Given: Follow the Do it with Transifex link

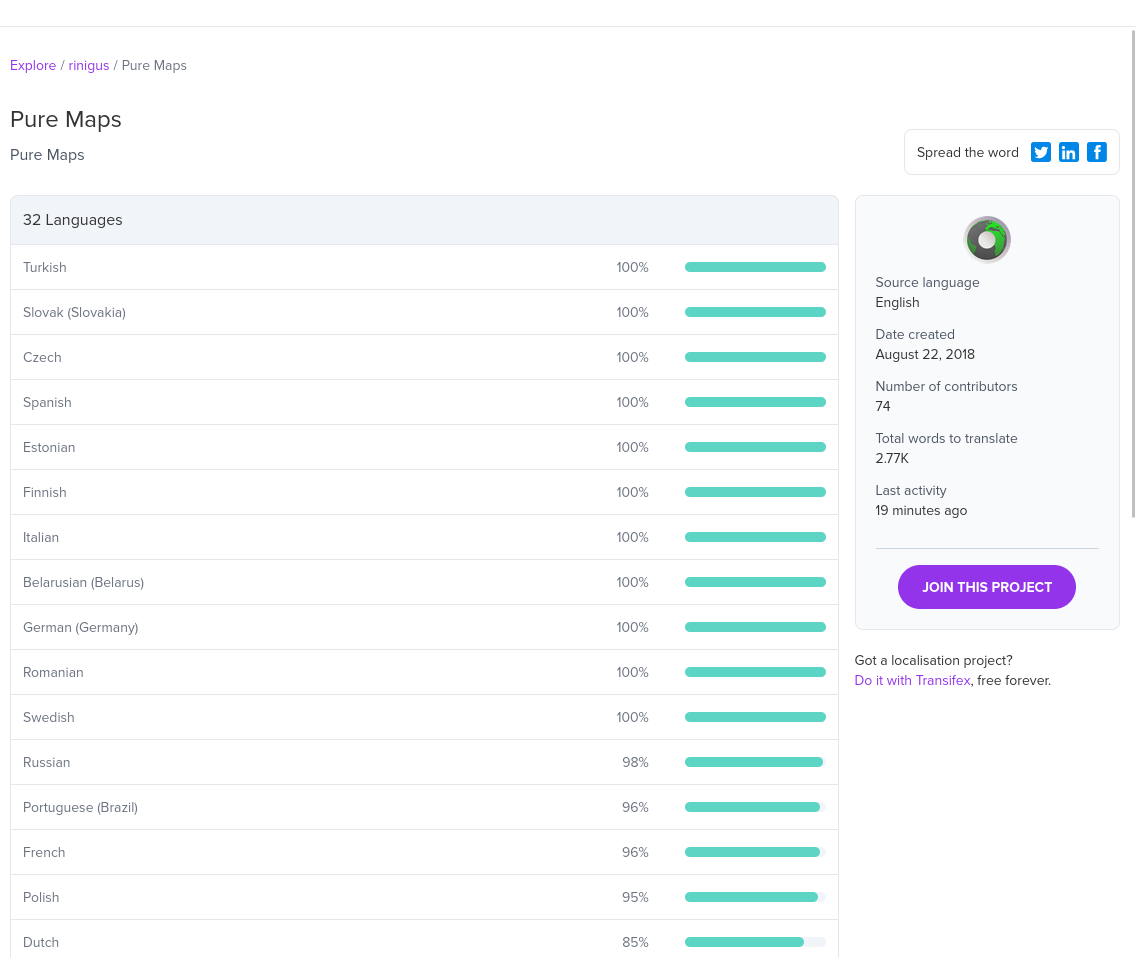Looking at the screenshot, I should click(x=912, y=680).
